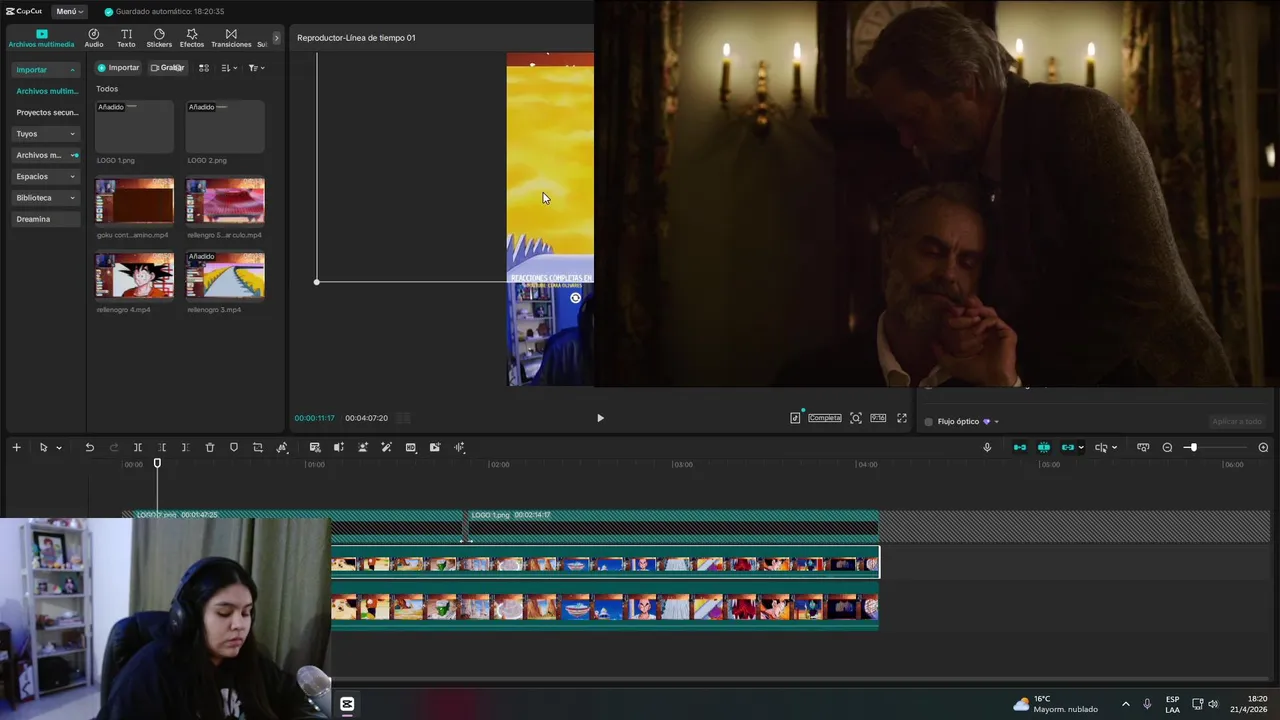
Task: Open the Texto tab
Action: tap(126, 38)
